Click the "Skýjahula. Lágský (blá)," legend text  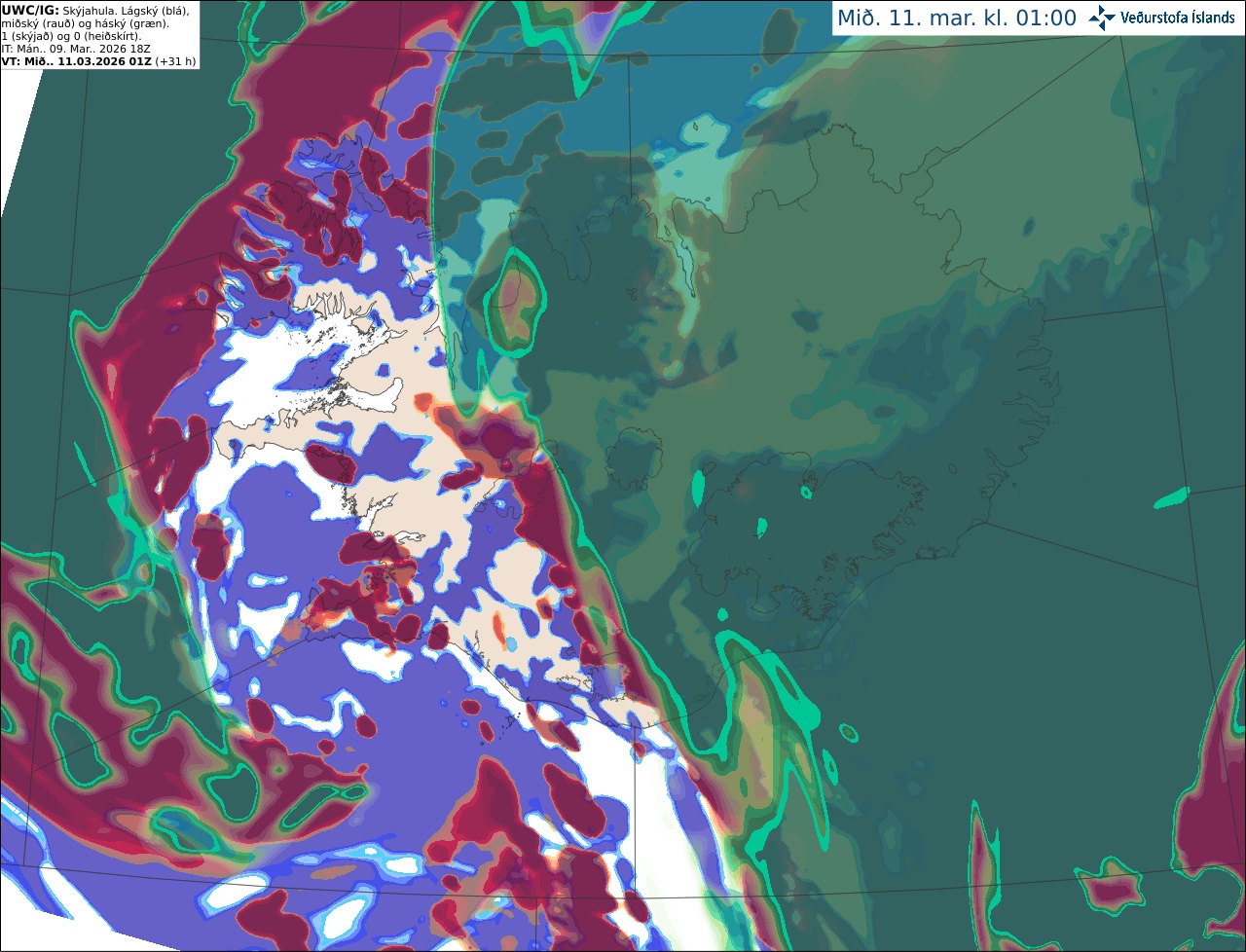point(126,11)
